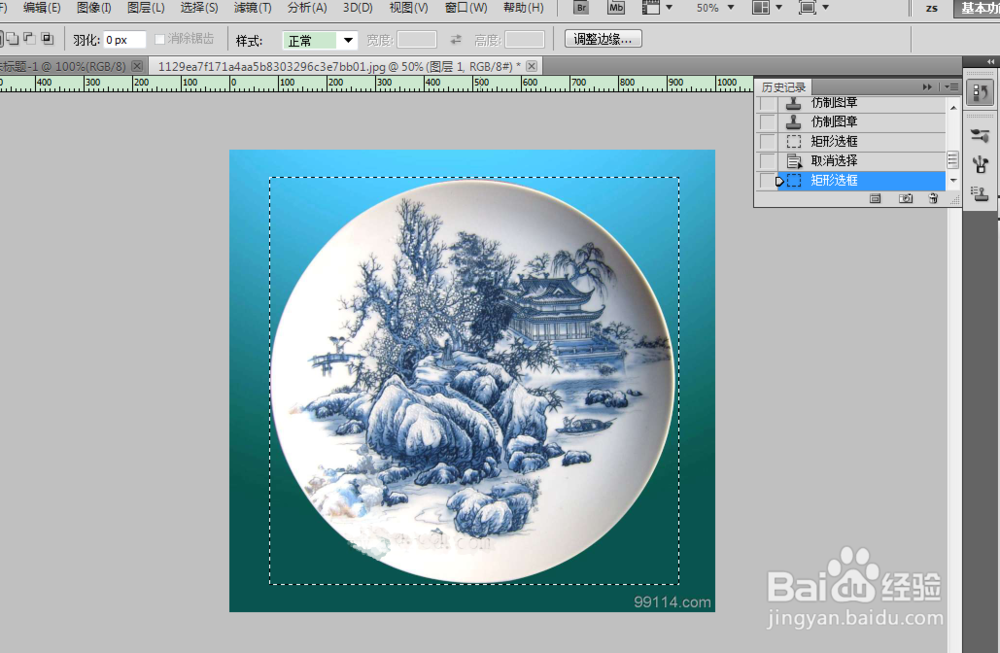The height and width of the screenshot is (653, 1000).
Task: Select the 取消选择 history state
Action: click(x=862, y=161)
